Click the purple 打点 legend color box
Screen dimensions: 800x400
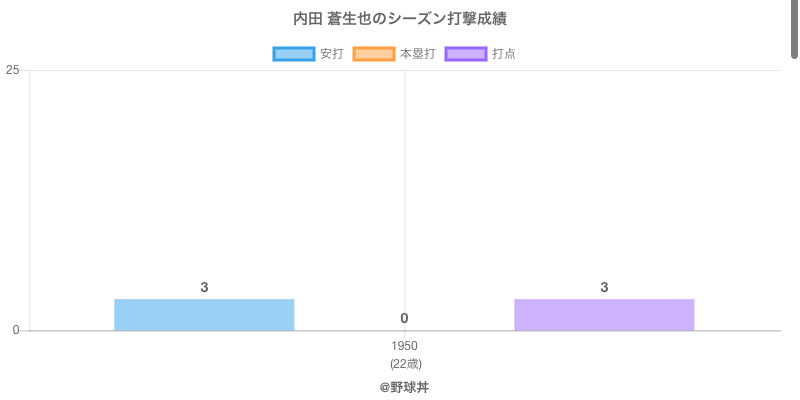pyautogui.click(x=466, y=54)
